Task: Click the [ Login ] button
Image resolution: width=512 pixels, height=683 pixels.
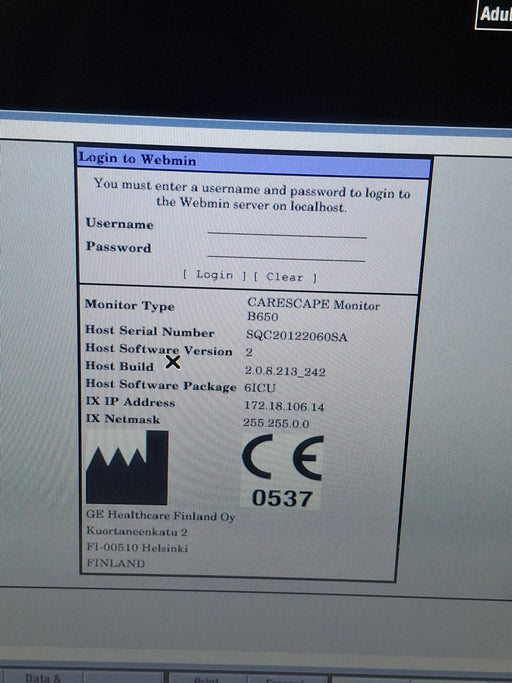Action: [214, 275]
